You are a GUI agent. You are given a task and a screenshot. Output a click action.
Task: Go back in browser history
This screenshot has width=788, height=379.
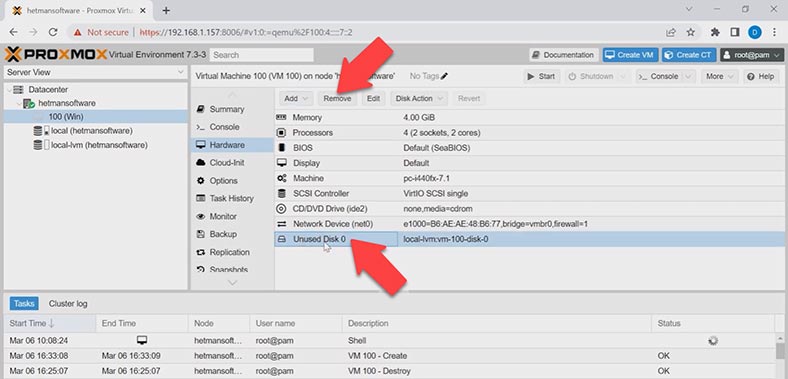14,32
